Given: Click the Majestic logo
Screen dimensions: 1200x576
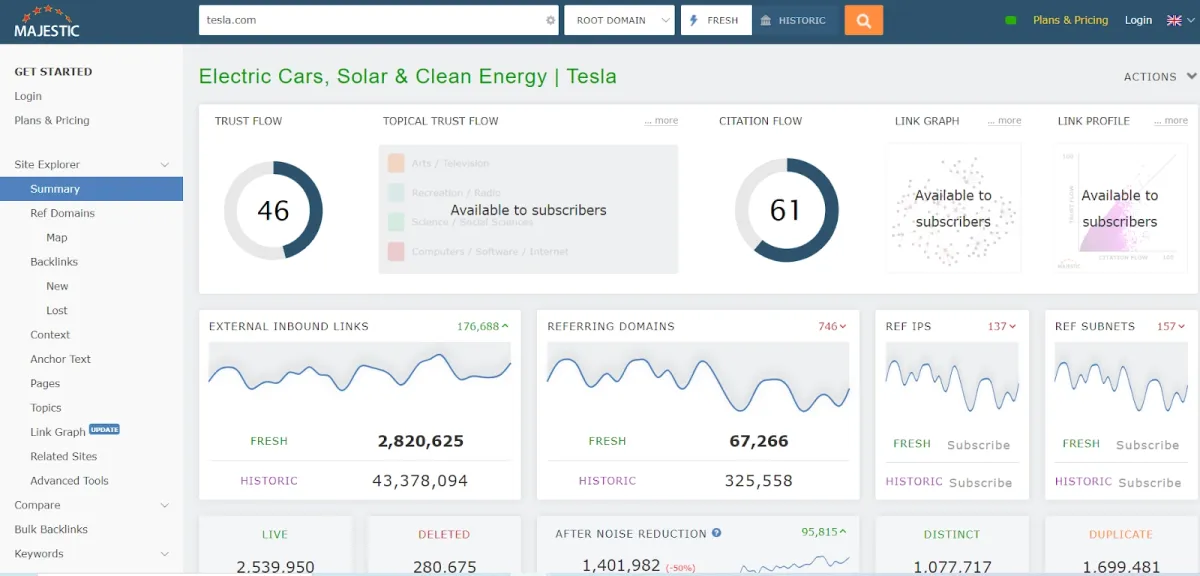Looking at the screenshot, I should 46,21.
